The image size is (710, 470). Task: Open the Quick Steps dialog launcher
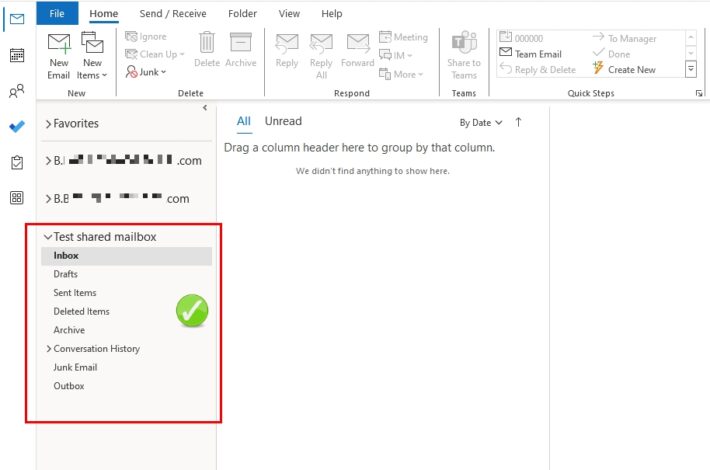[x=699, y=93]
